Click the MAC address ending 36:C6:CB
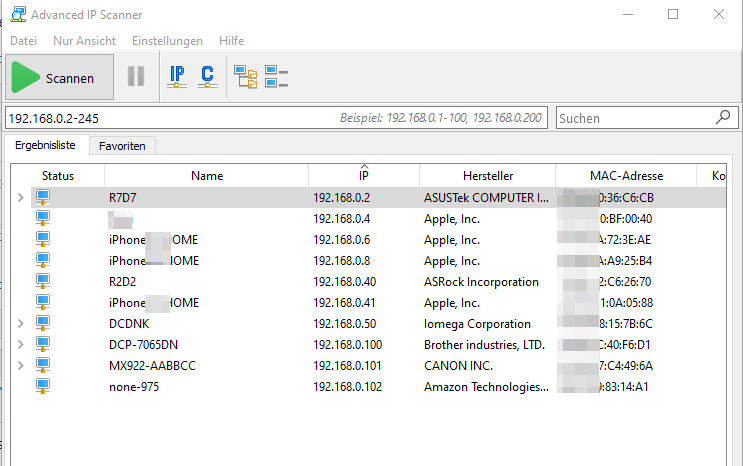This screenshot has height=466, width=743. point(607,198)
